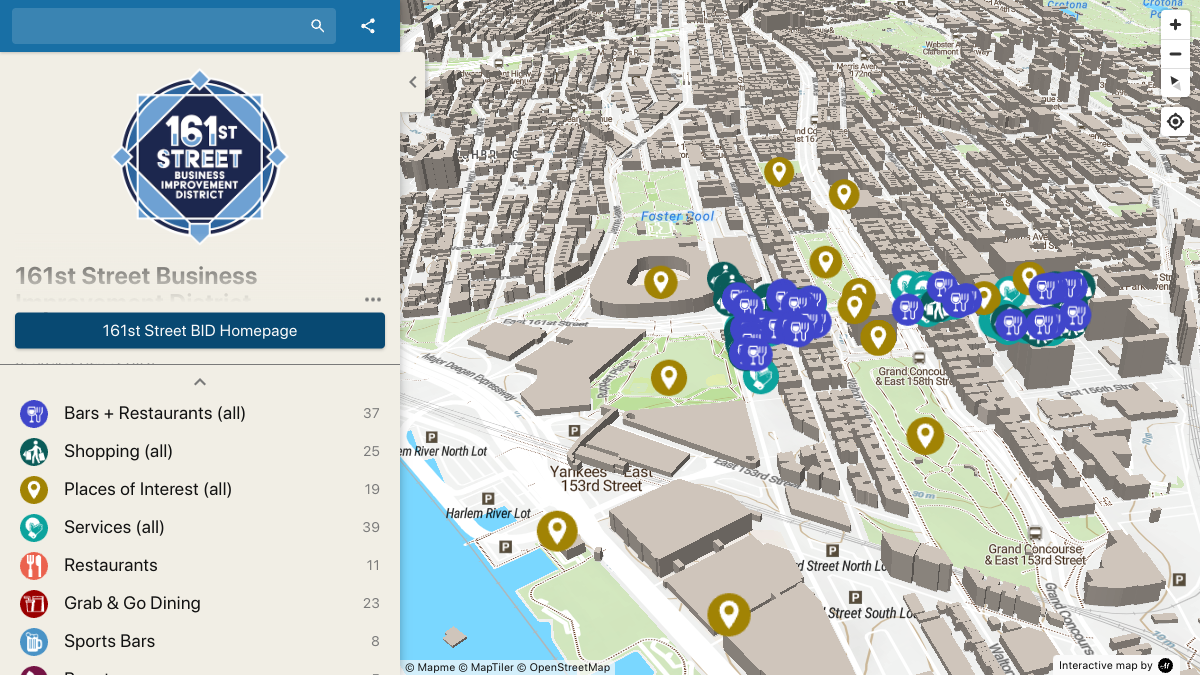Screen dimensions: 1200x675
Task: Click the Foster Pool map label
Action: pos(677,216)
